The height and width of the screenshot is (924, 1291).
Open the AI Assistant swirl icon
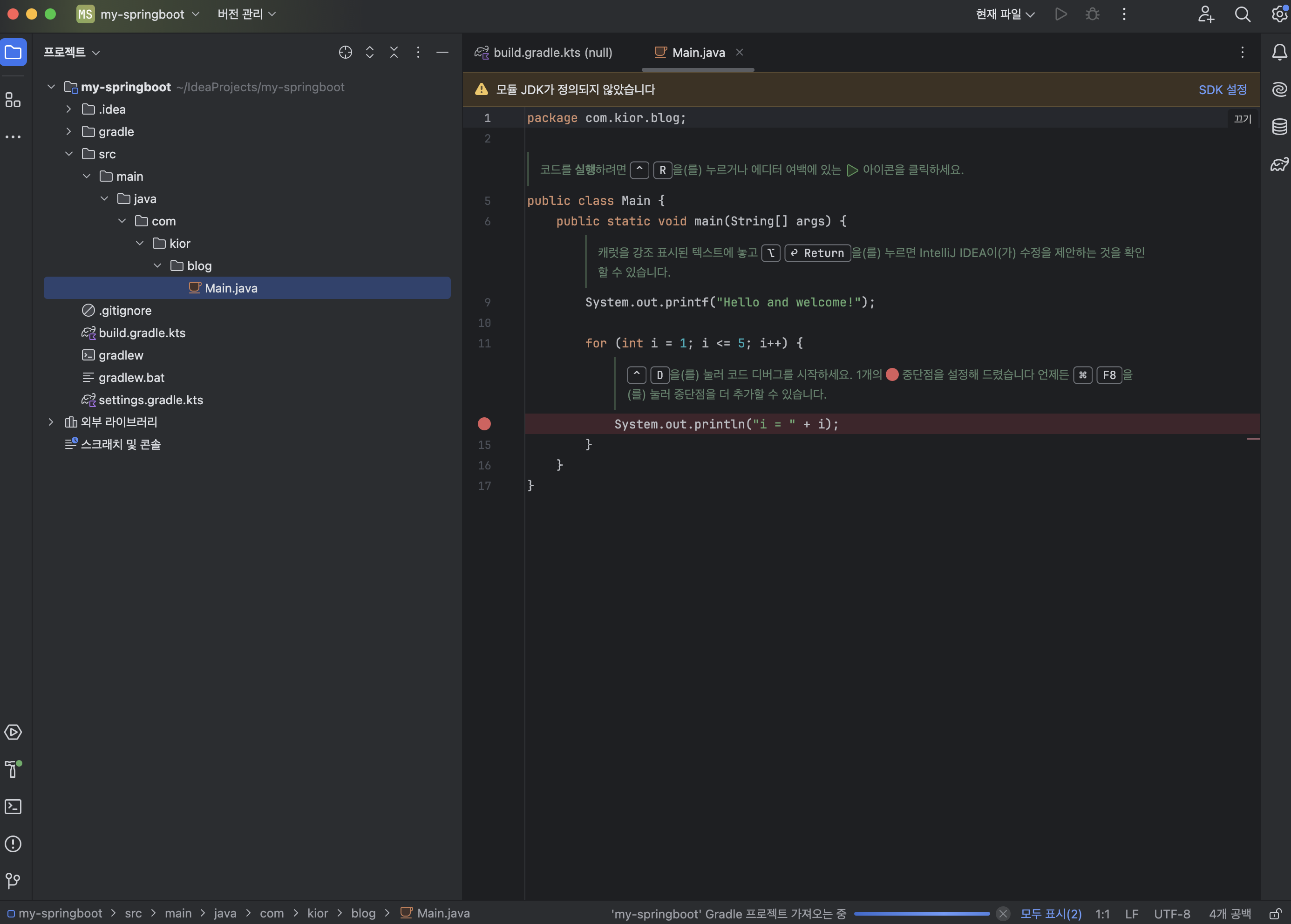pos(1279,89)
